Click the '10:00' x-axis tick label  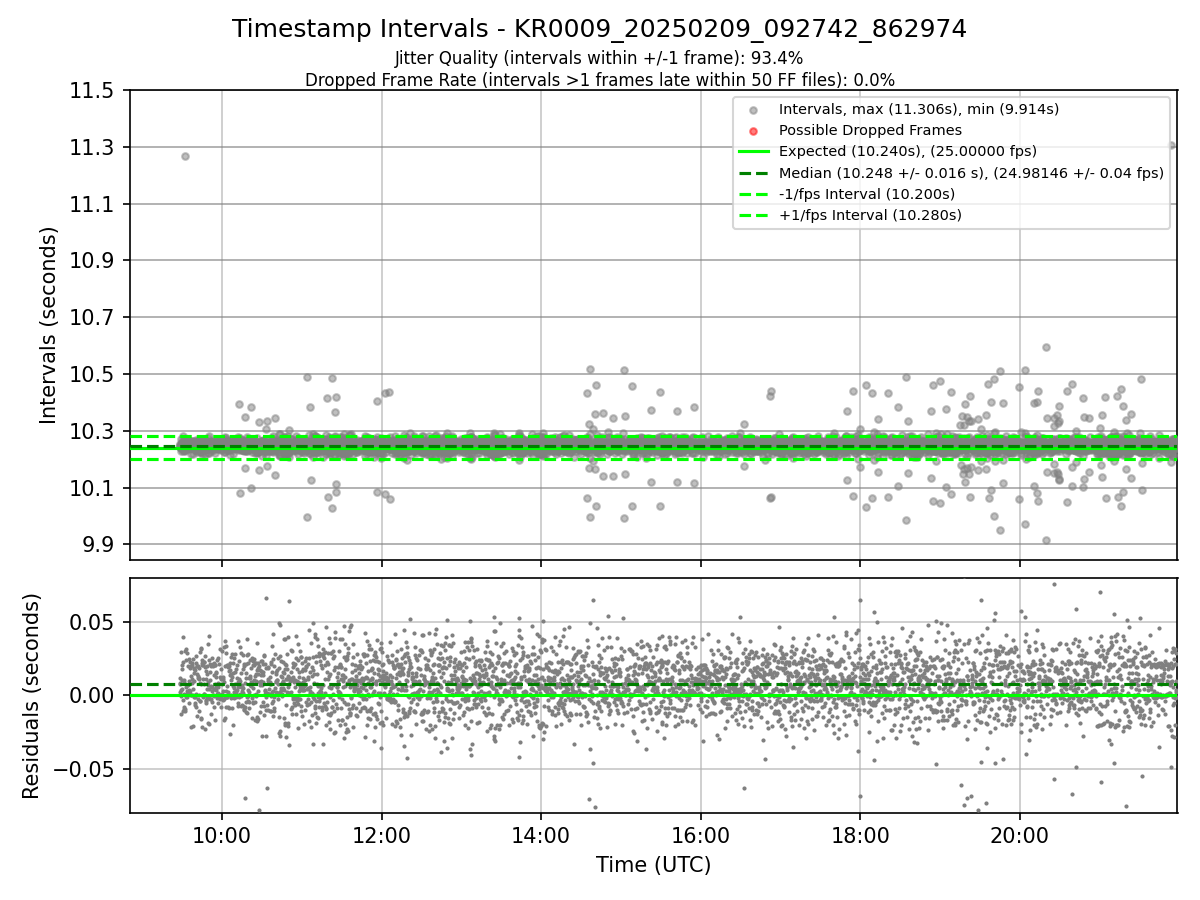[x=222, y=834]
